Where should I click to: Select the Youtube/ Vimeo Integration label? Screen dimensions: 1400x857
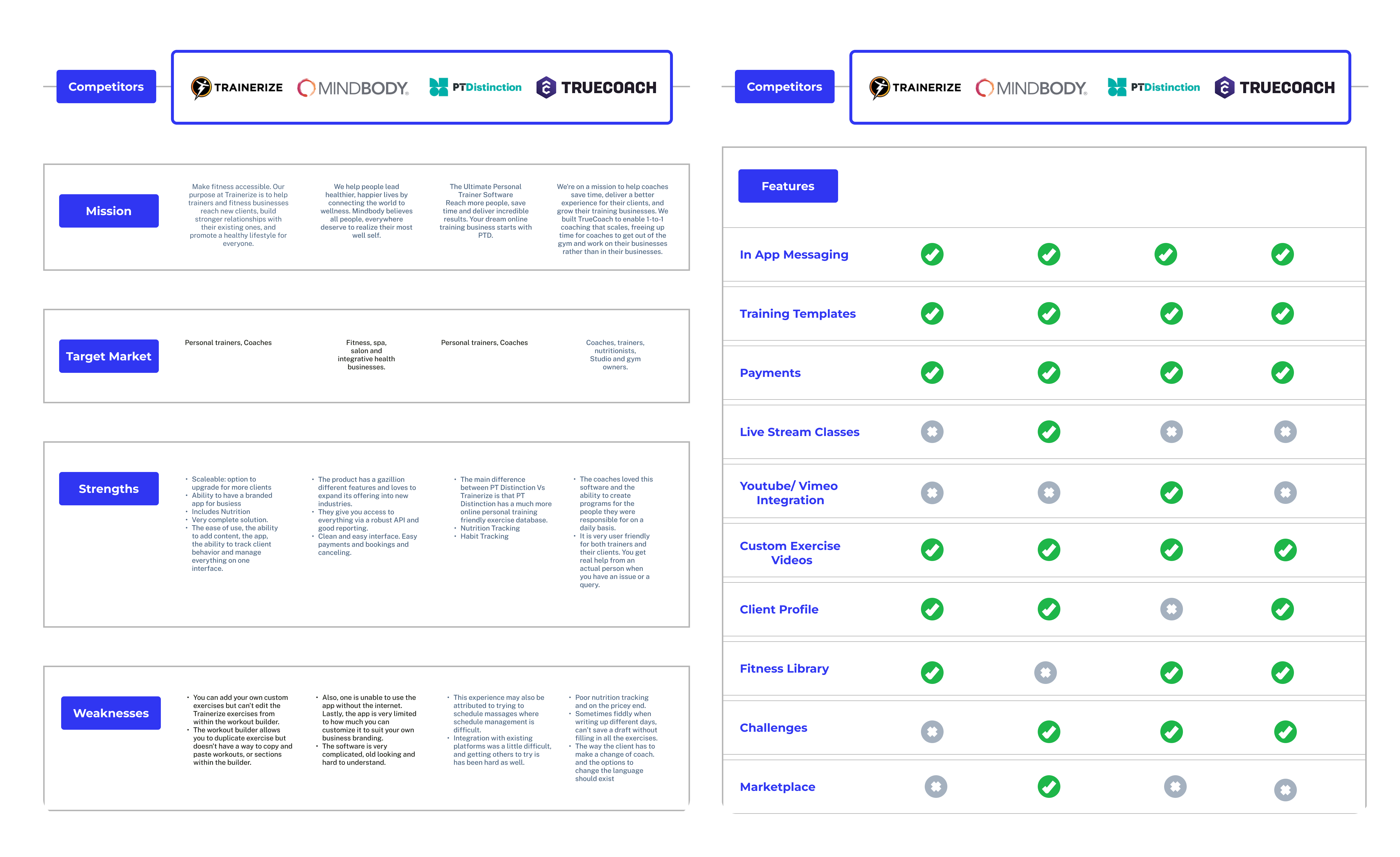(789, 493)
